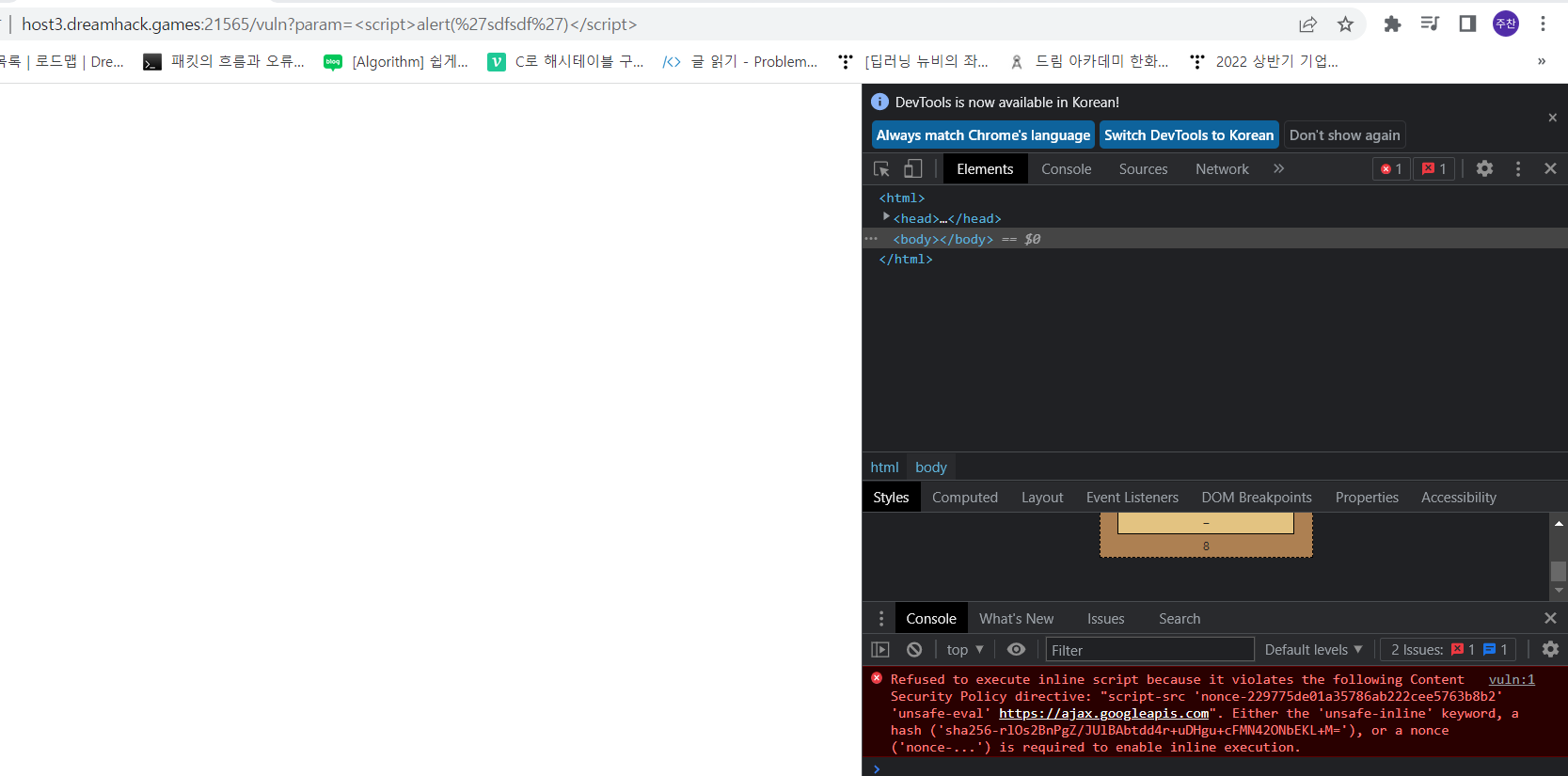1568x776 pixels.
Task: Open the issues count badge in toolbar
Action: coord(1434,168)
